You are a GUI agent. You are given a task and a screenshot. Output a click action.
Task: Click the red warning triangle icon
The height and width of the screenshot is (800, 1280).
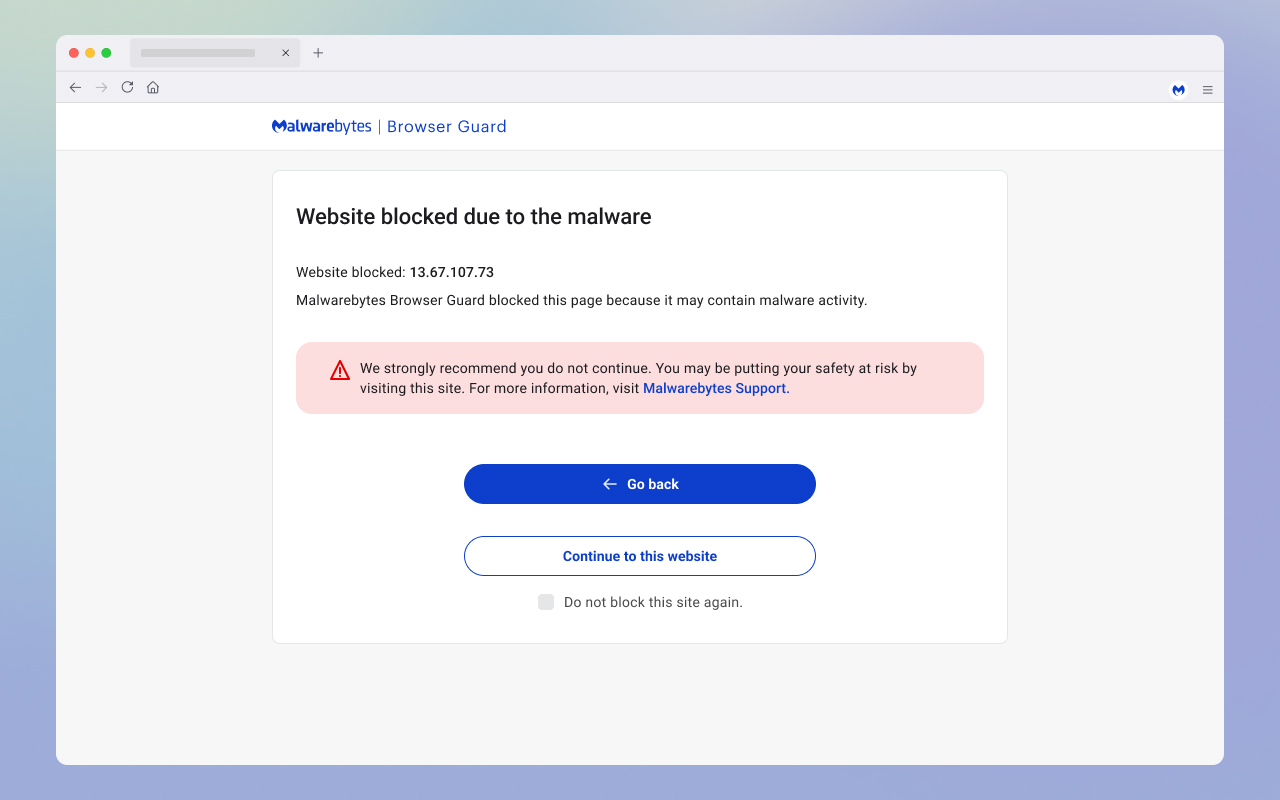coord(339,369)
